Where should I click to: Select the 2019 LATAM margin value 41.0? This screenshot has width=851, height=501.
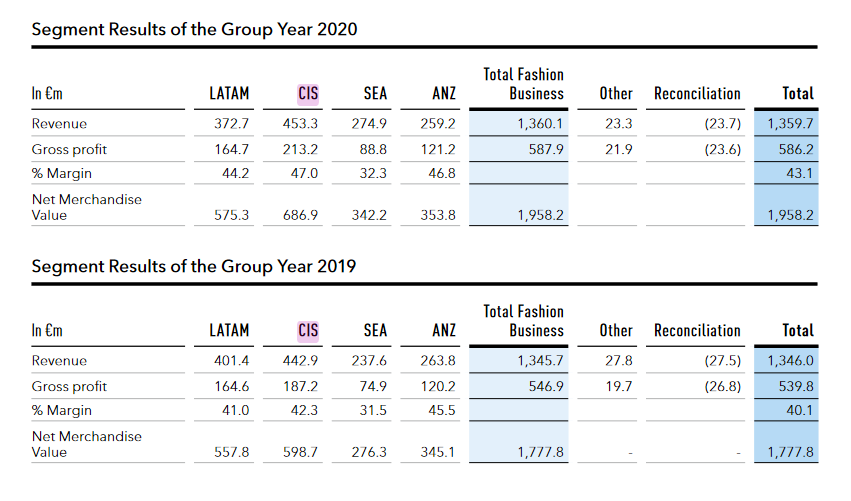point(235,411)
